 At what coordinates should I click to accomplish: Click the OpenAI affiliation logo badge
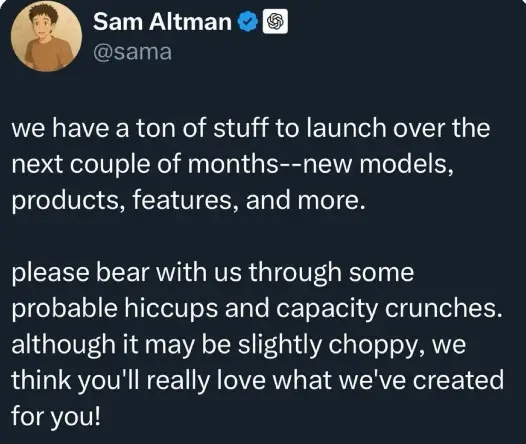click(275, 22)
